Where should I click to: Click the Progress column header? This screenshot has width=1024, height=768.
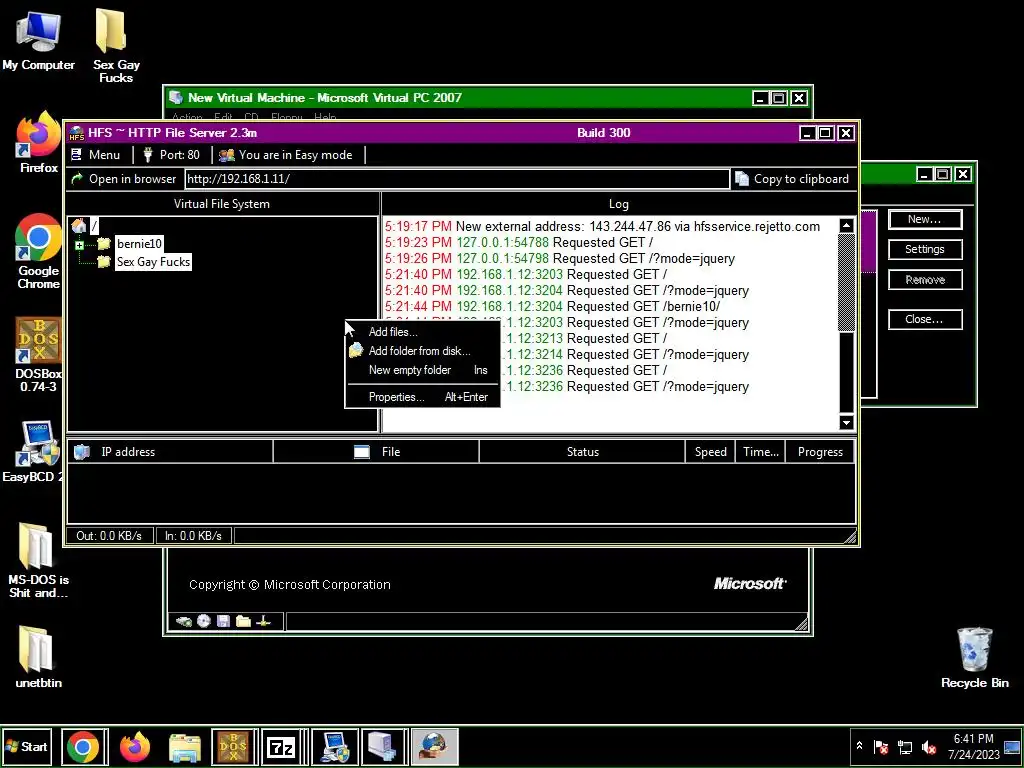(820, 452)
